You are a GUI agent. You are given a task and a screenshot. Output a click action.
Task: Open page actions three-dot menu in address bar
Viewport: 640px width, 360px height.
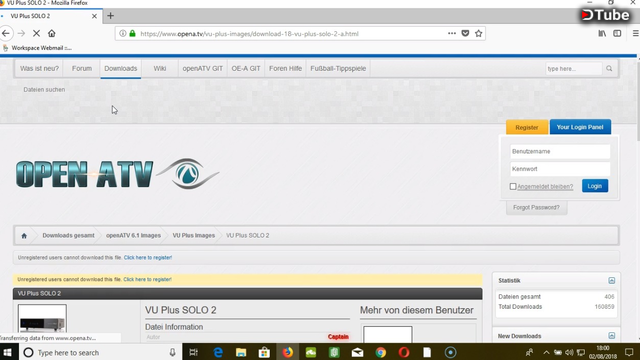pyautogui.click(x=452, y=33)
